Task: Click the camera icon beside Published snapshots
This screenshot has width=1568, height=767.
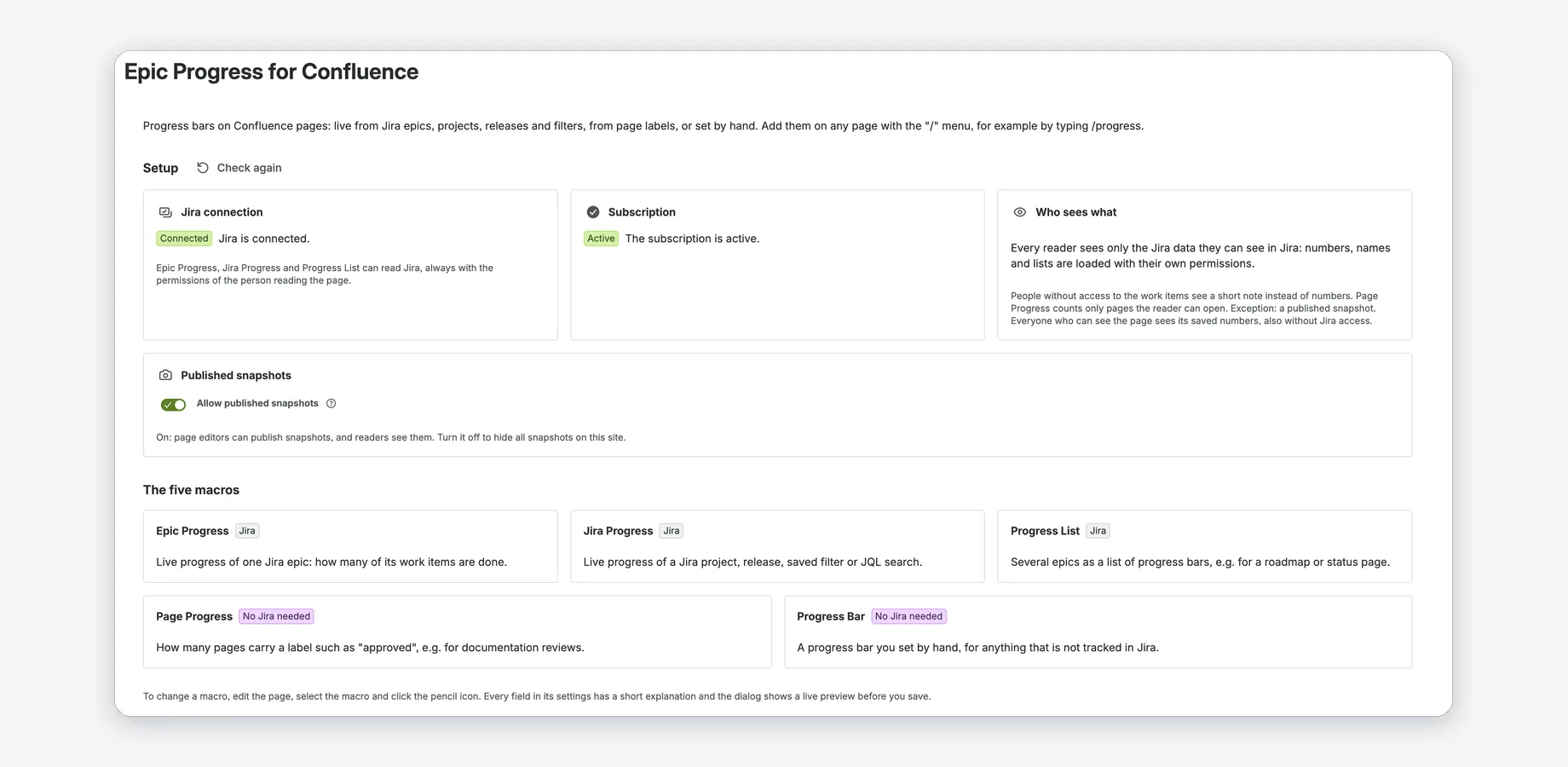Action: tap(165, 375)
